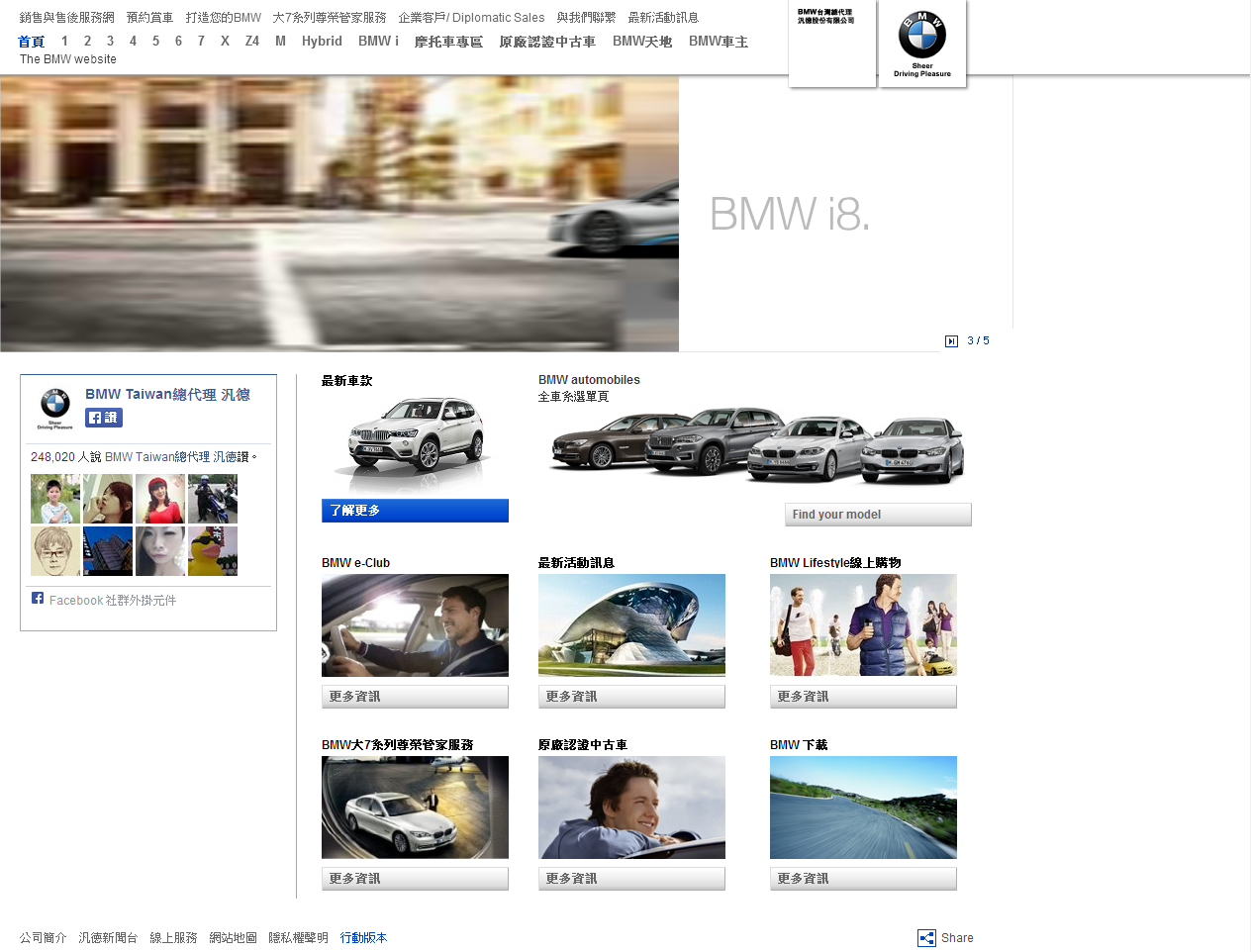Click the Share text link
The width and height of the screenshot is (1251, 952).
point(957,938)
